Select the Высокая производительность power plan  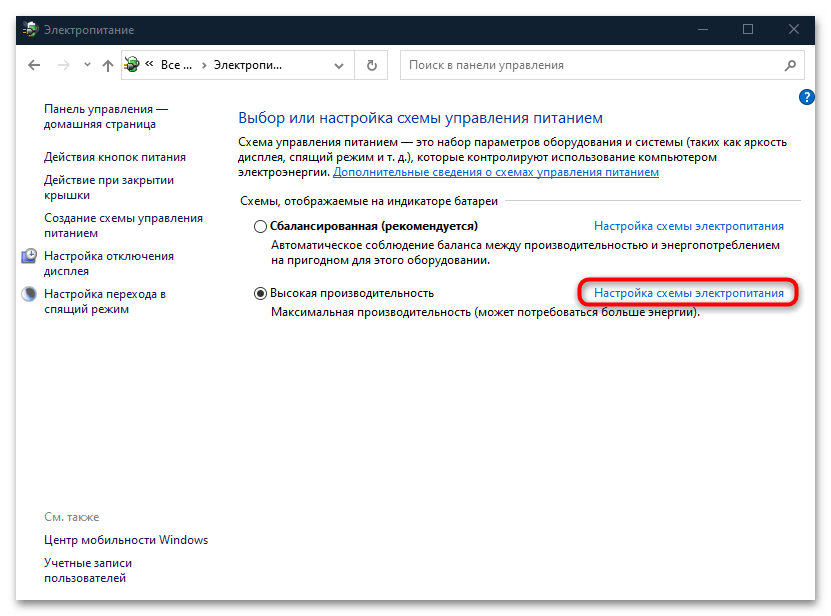pyautogui.click(x=261, y=293)
